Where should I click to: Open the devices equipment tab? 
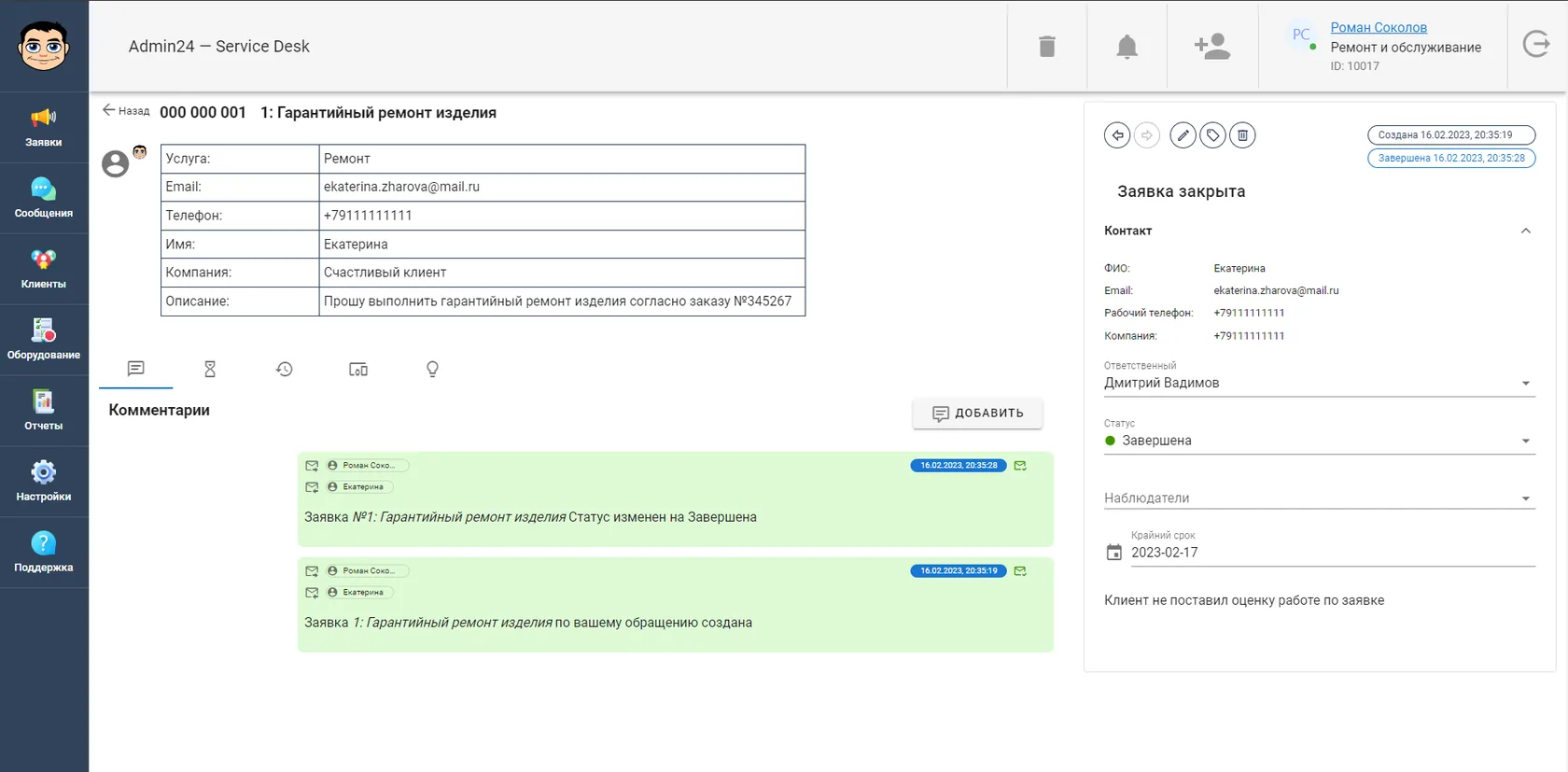pyautogui.click(x=358, y=369)
